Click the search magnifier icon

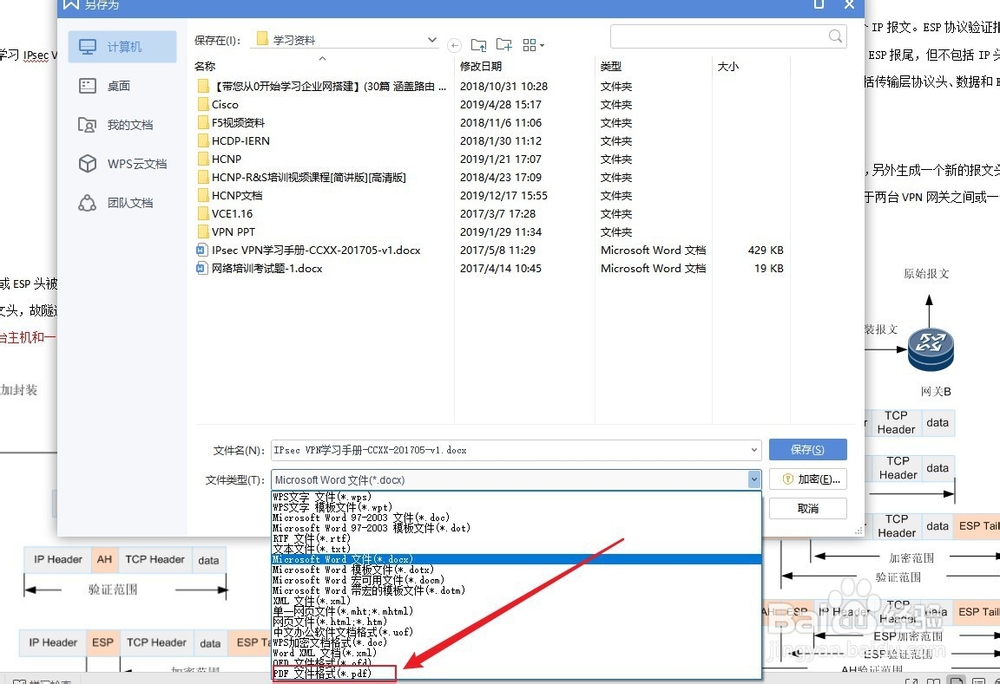pos(834,35)
